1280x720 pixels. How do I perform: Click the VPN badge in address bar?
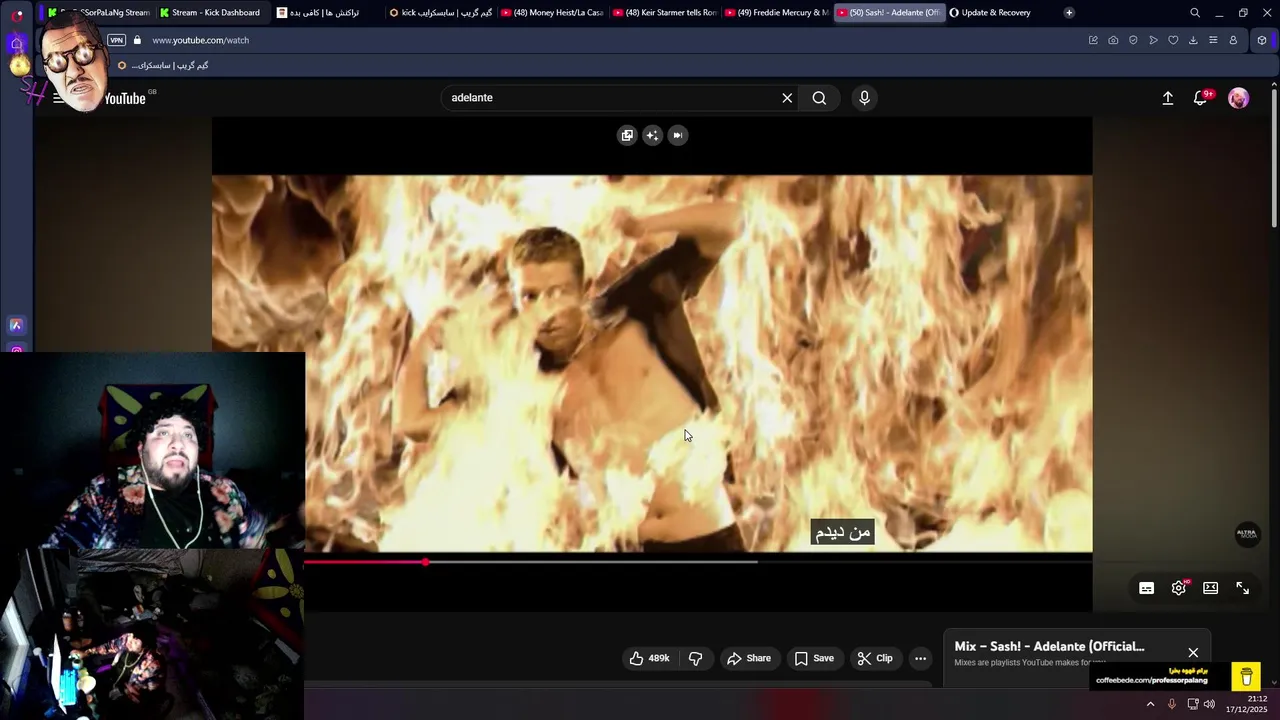point(117,40)
